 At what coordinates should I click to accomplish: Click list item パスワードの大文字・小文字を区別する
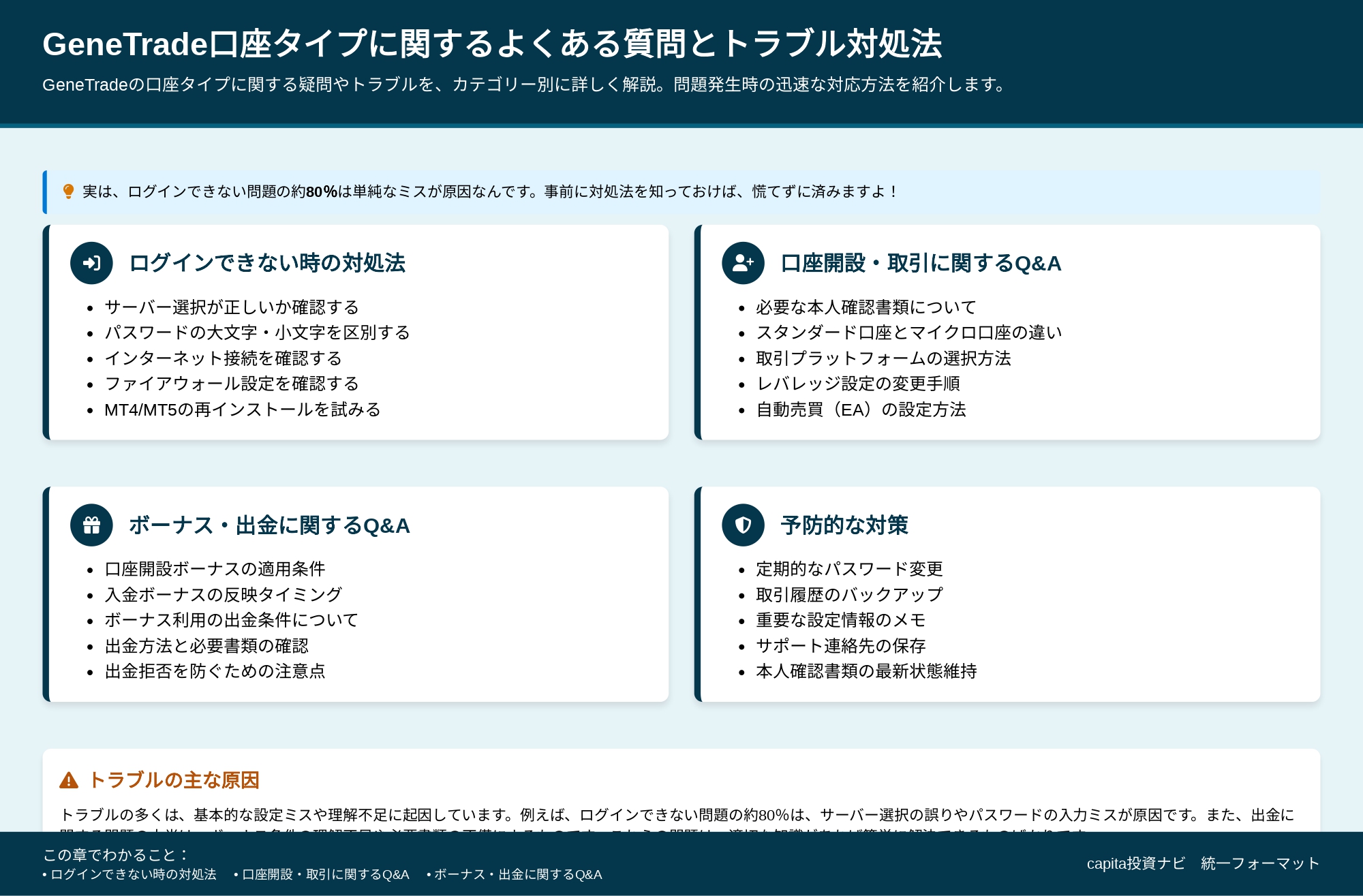point(257,333)
